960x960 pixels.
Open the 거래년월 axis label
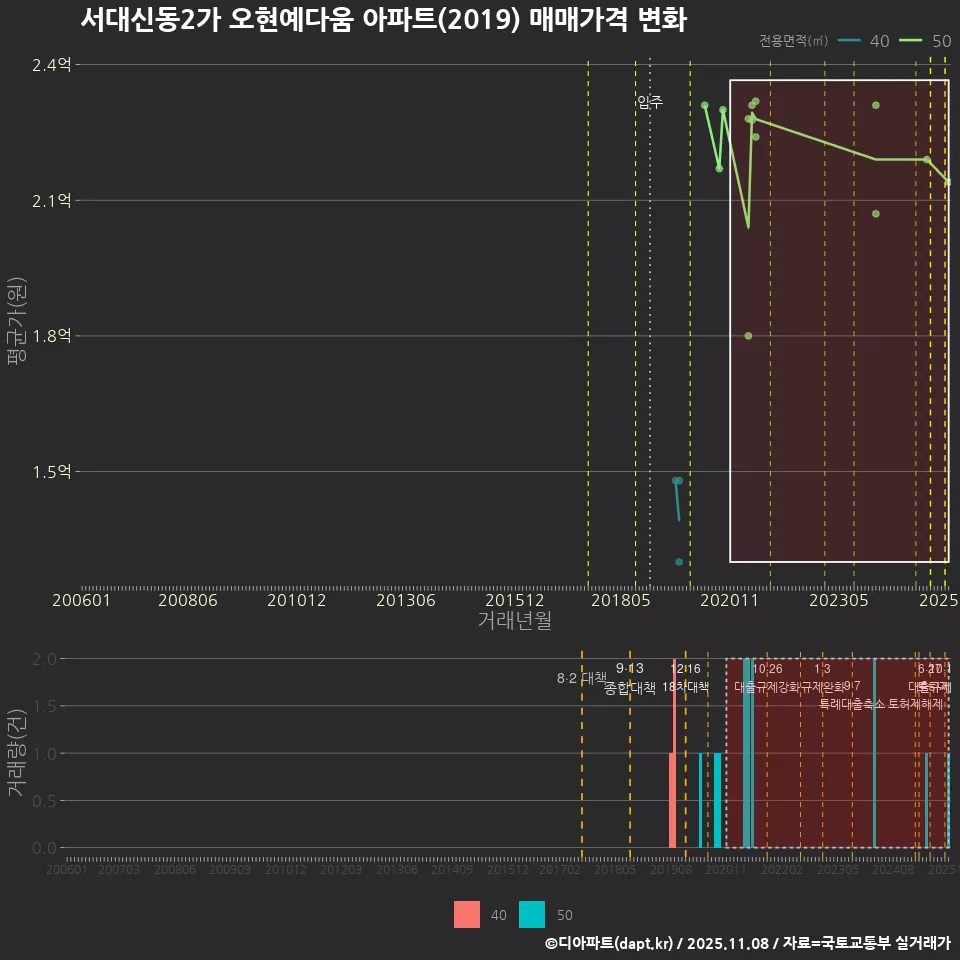pyautogui.click(x=515, y=618)
